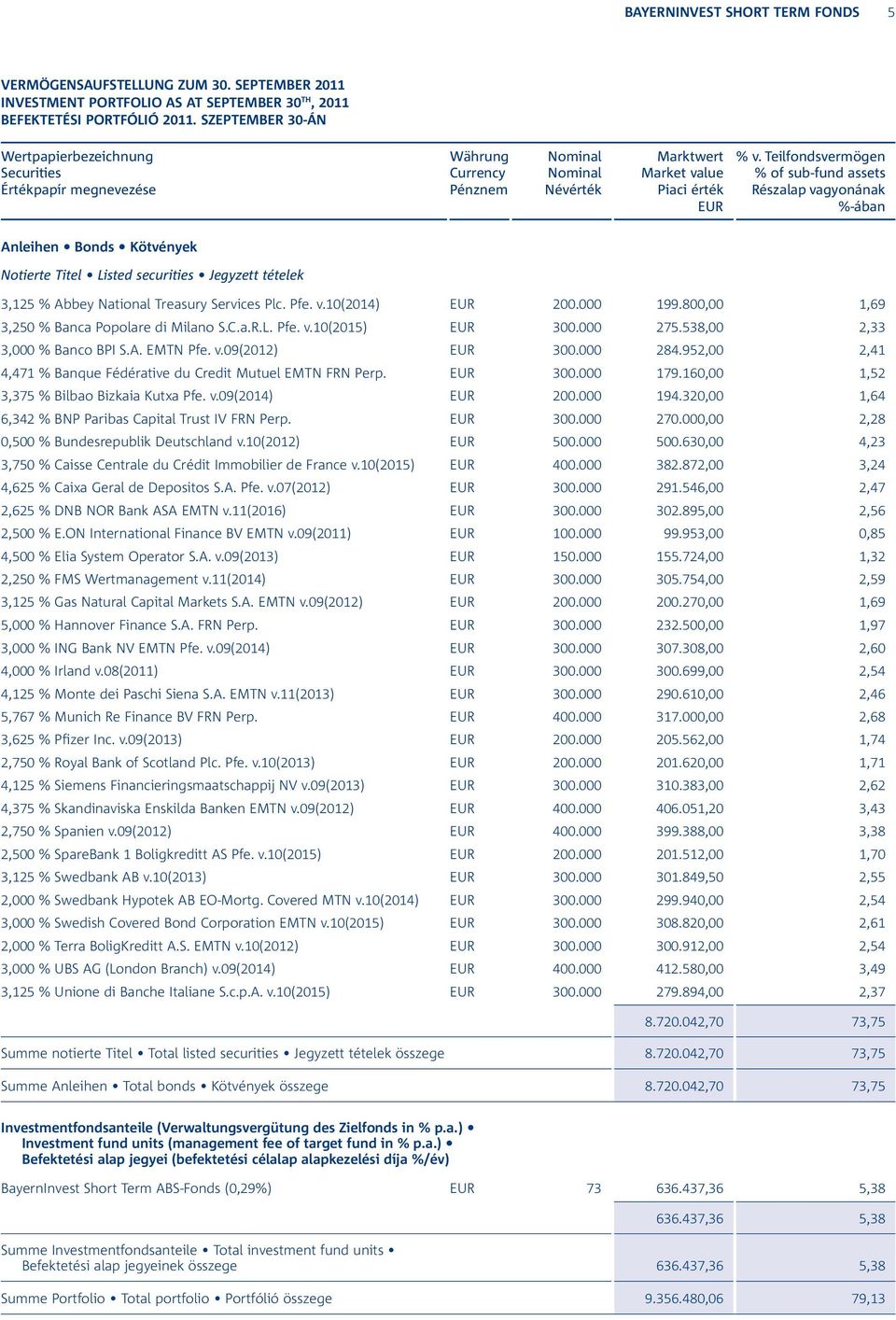Click the BayernInvest Short Term ABS-Fonds row
The width and height of the screenshot is (896, 1320).
443,1187
